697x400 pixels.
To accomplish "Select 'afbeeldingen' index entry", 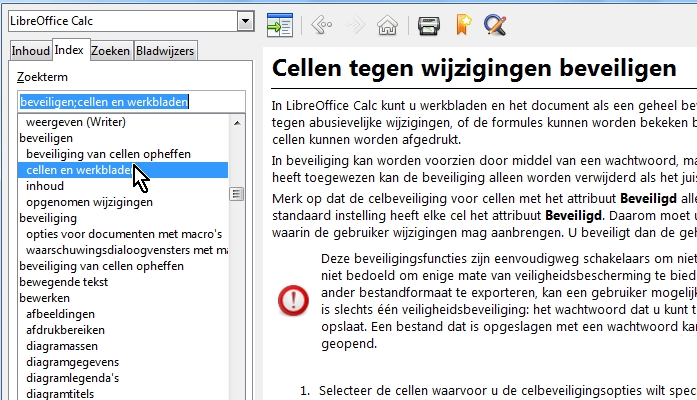I will 60,314.
